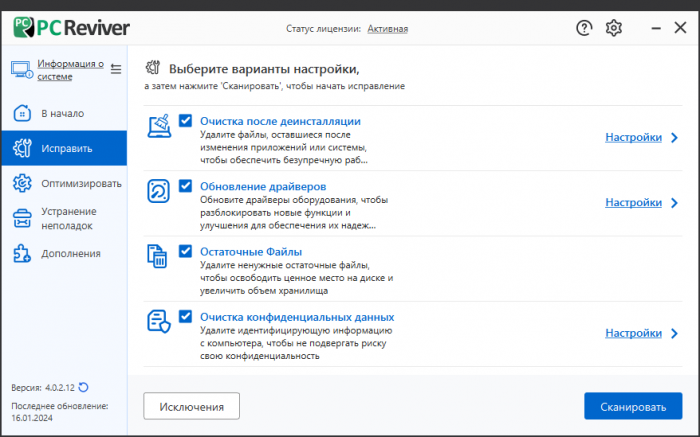700x437 pixels.
Task: Uncheck Остаточные Файлы checkbox
Action: tap(185, 251)
